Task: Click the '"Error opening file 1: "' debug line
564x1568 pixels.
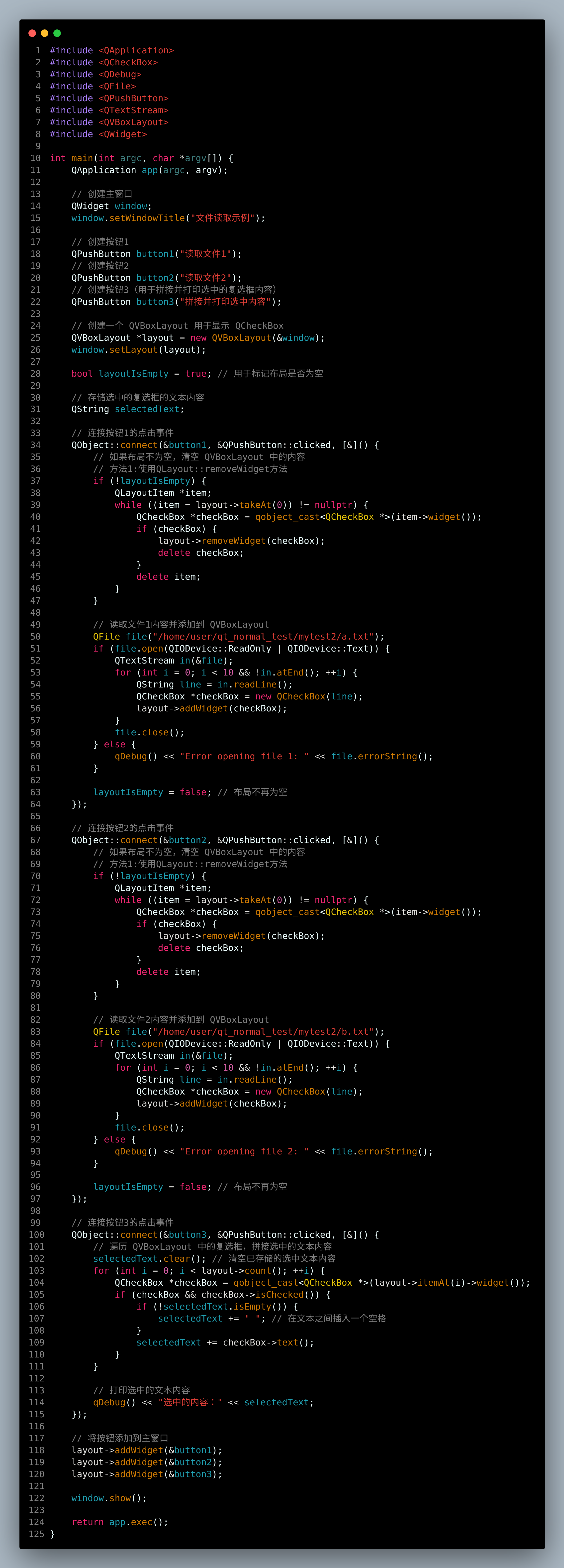Action: coord(274,757)
